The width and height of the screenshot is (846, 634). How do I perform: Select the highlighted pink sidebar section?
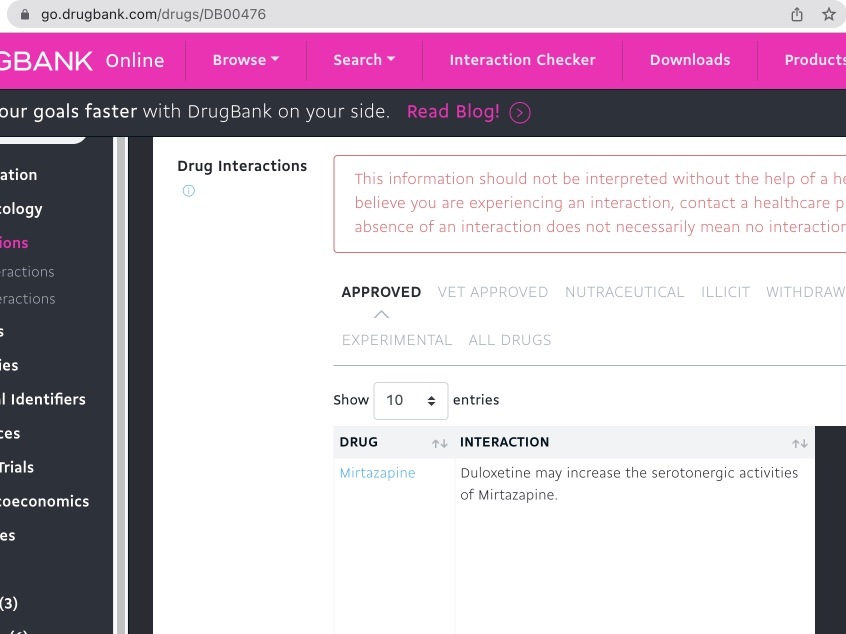[x=14, y=243]
